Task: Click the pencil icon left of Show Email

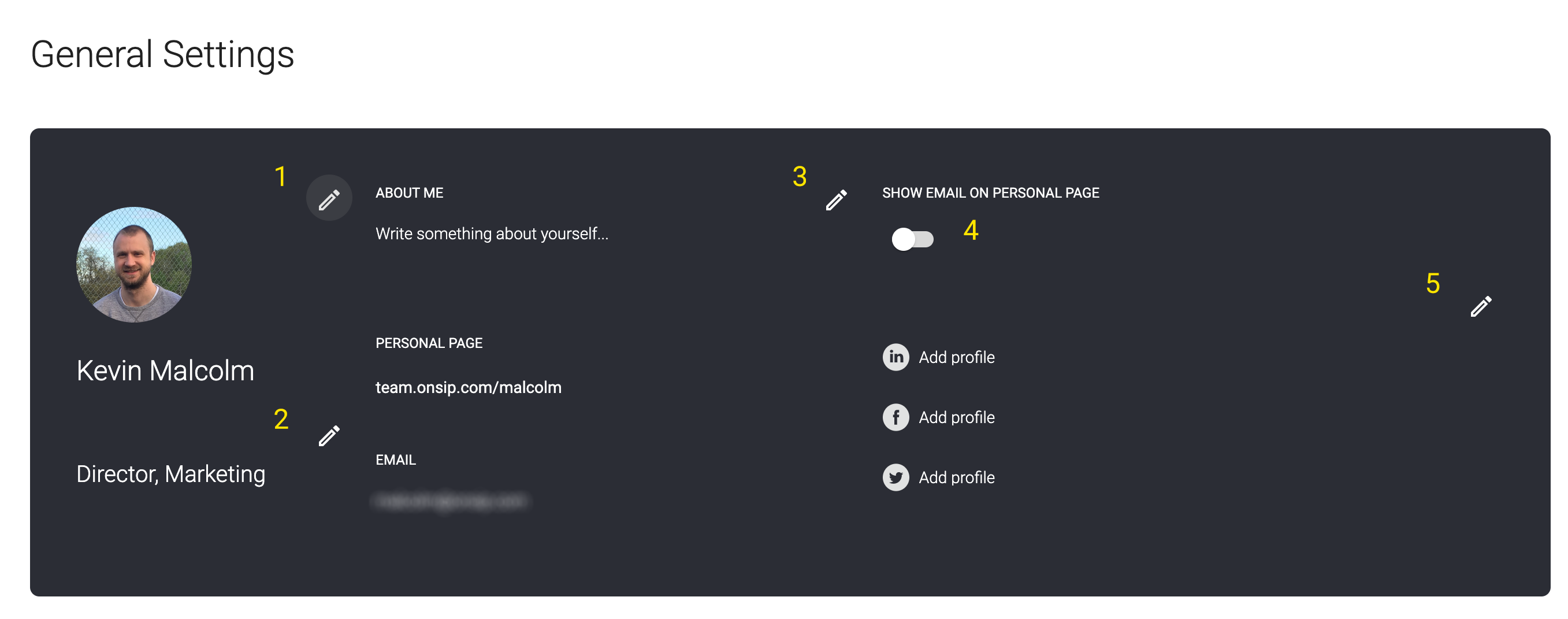Action: (836, 199)
